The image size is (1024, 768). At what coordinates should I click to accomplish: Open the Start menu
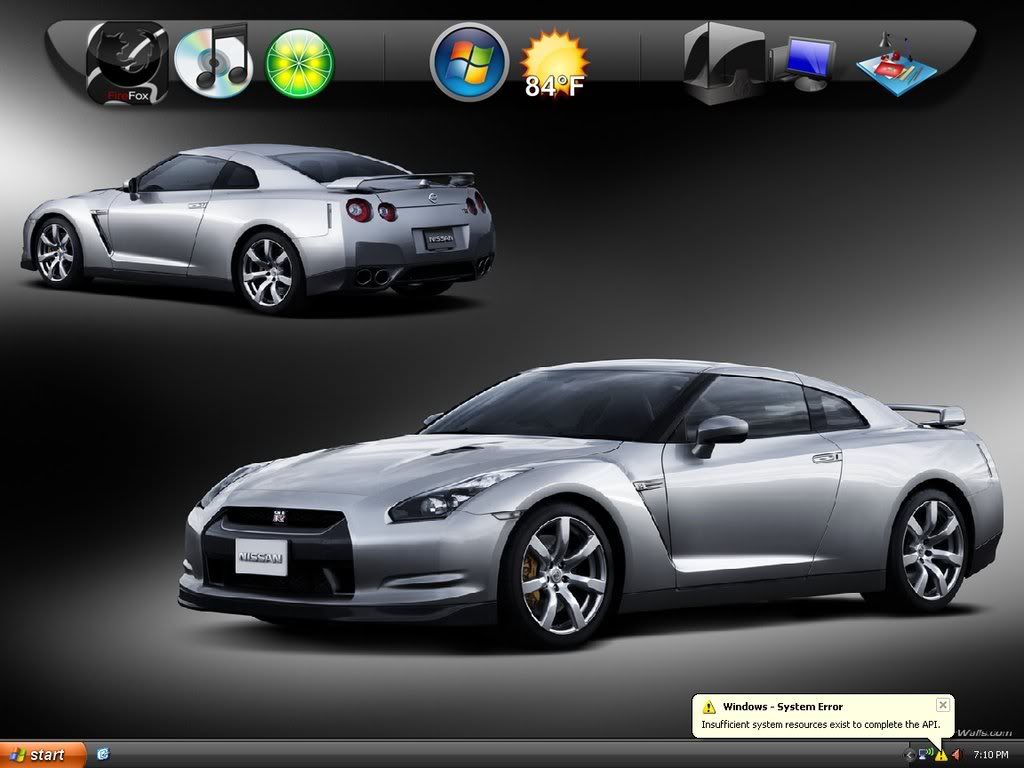point(38,754)
